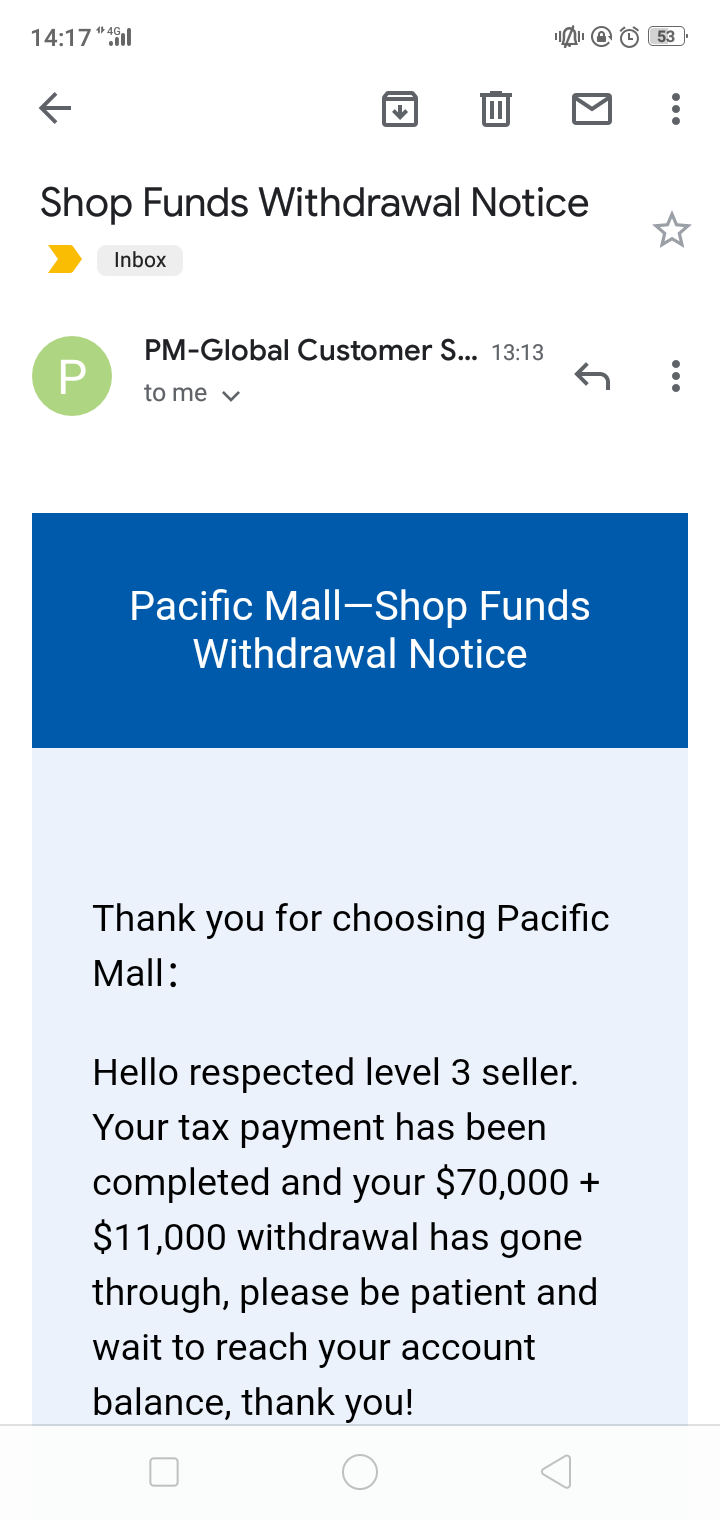Screen dimensions: 720x1520
Task: Tap the email subject title text
Action: click(x=314, y=203)
